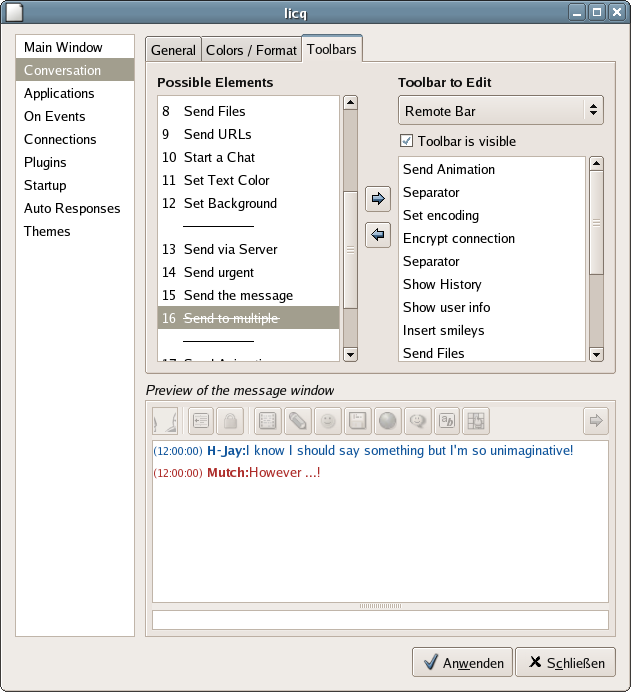Click the right arrow to add element

[377, 199]
